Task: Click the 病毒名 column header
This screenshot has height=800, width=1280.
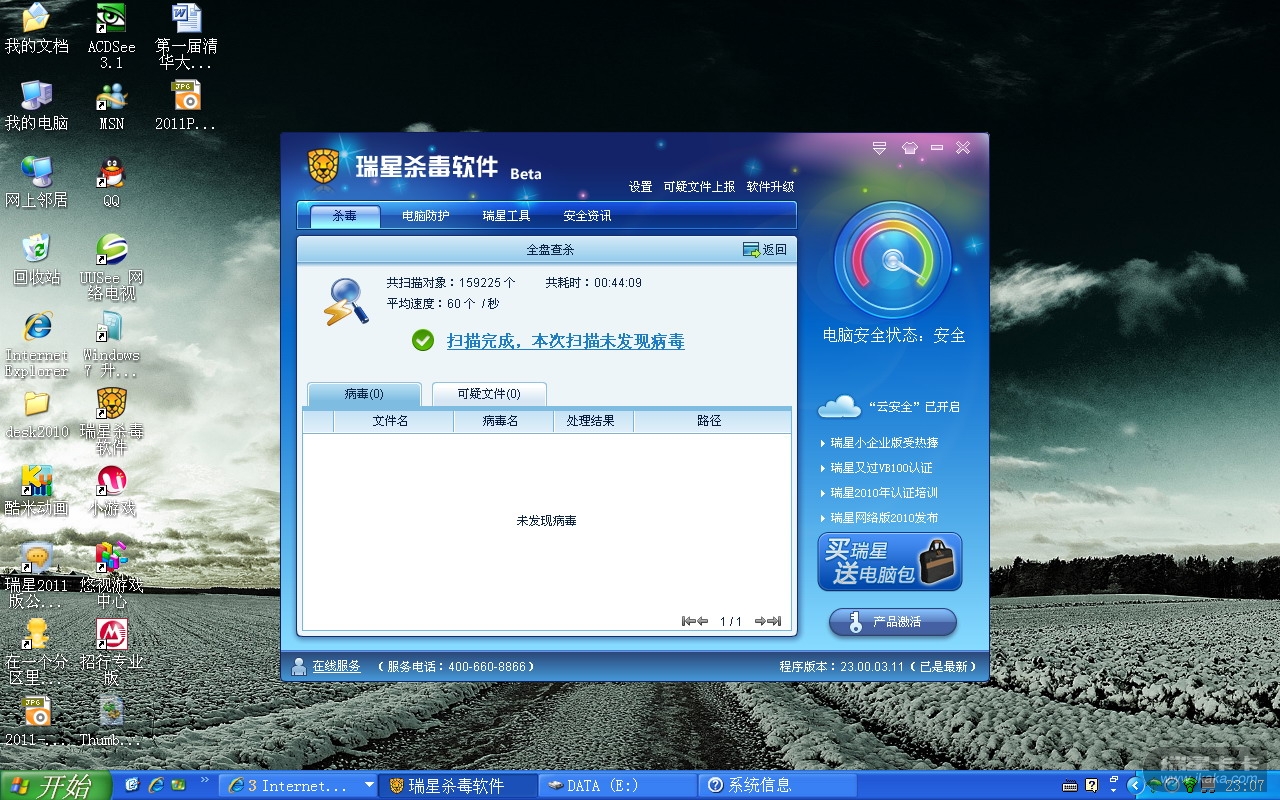Action: pos(503,421)
